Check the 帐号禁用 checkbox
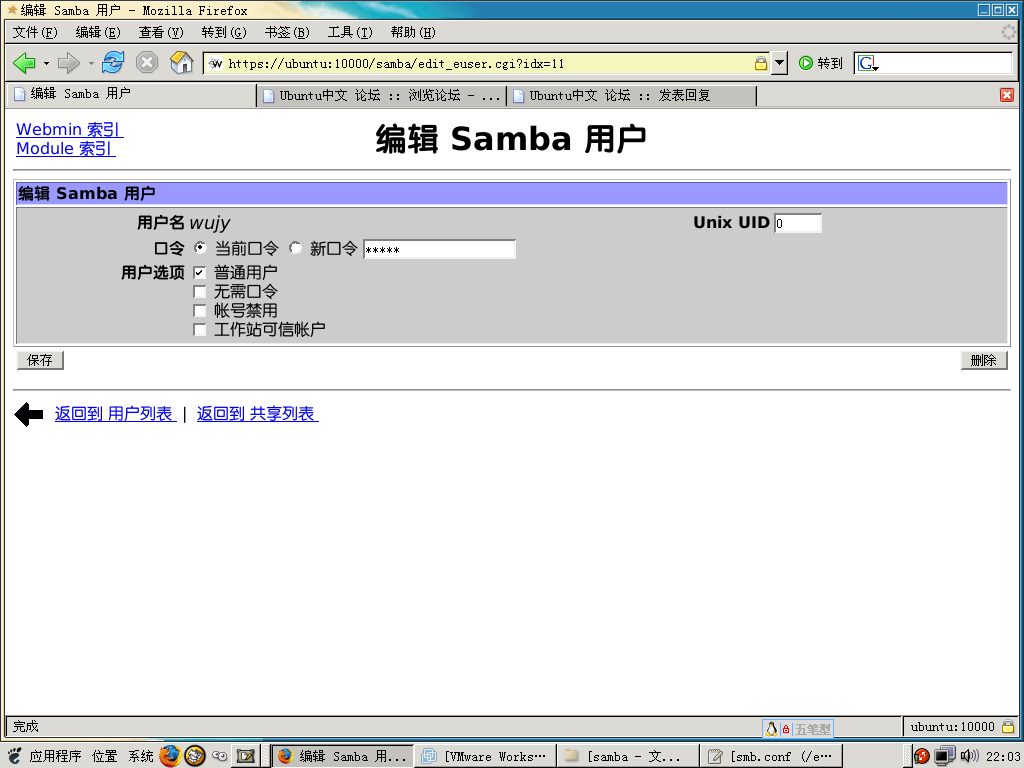 click(200, 311)
